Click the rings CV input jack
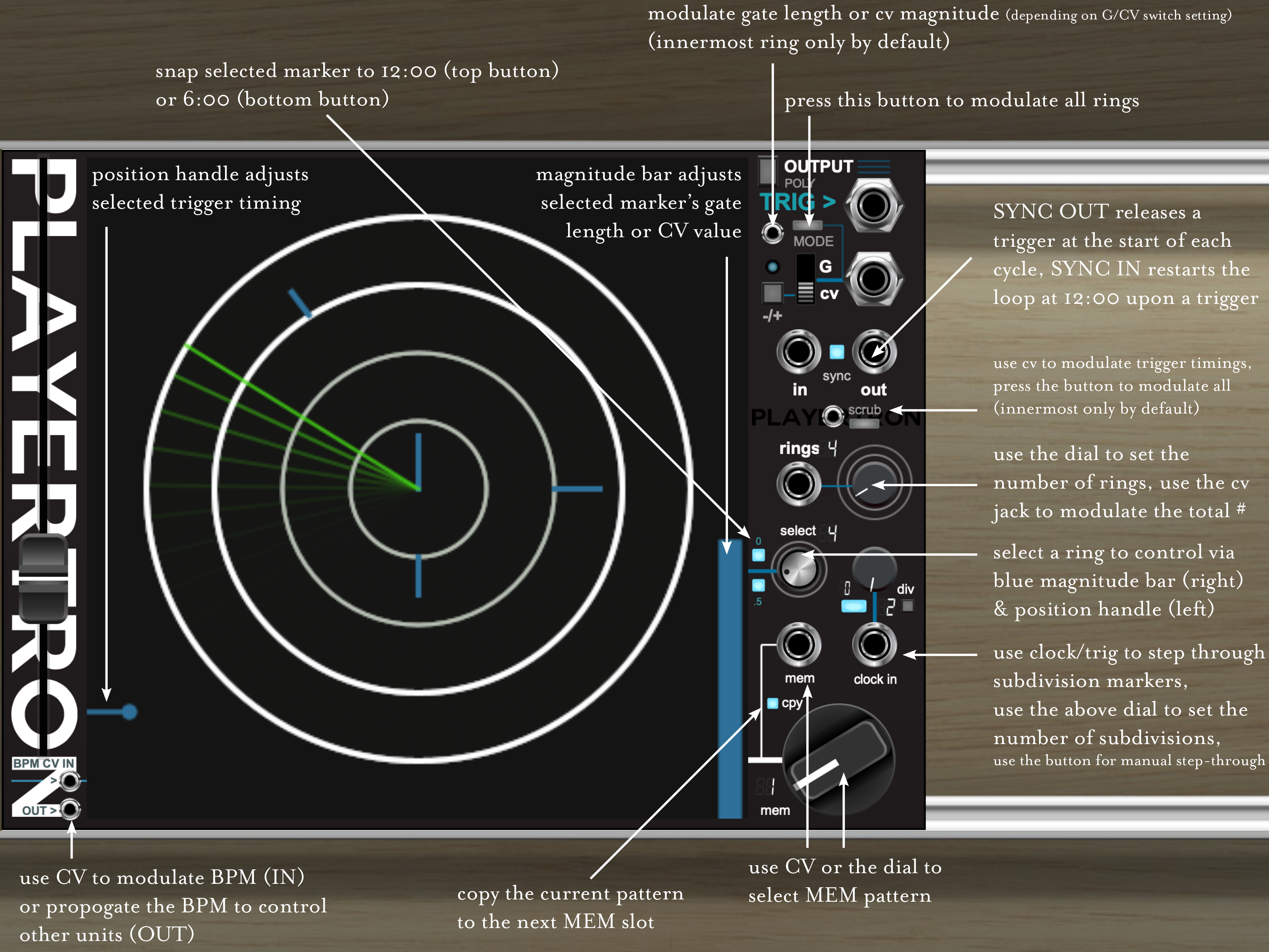Image resolution: width=1269 pixels, height=952 pixels. pos(798,484)
